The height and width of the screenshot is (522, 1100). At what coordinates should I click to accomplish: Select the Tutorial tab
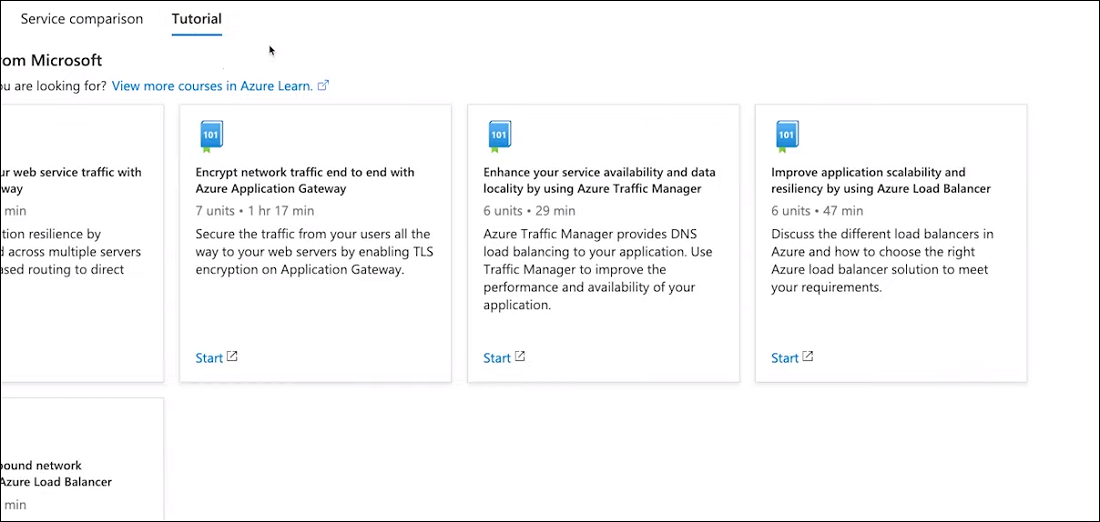tap(196, 19)
